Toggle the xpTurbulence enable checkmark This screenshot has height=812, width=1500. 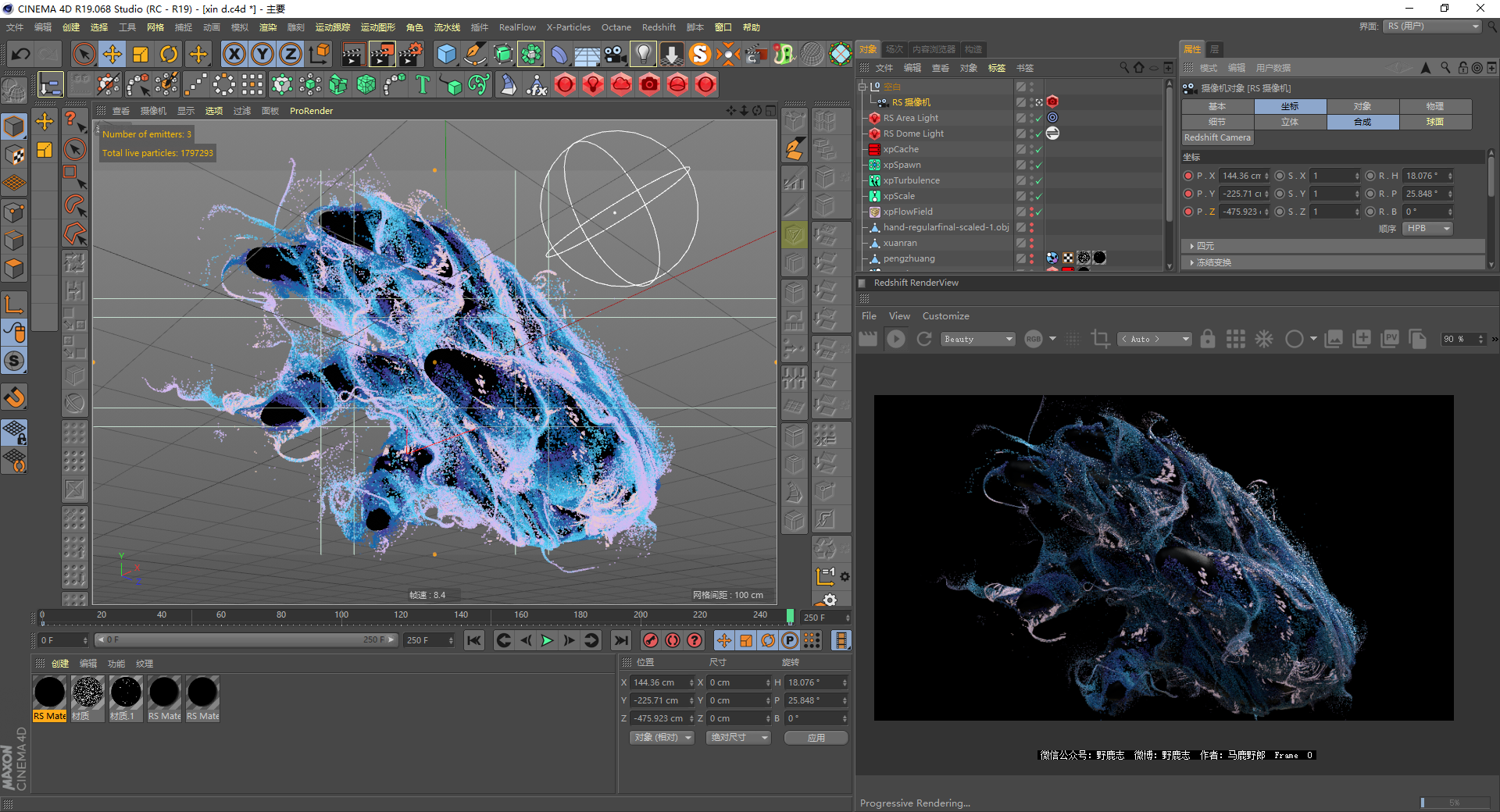pyautogui.click(x=1038, y=180)
